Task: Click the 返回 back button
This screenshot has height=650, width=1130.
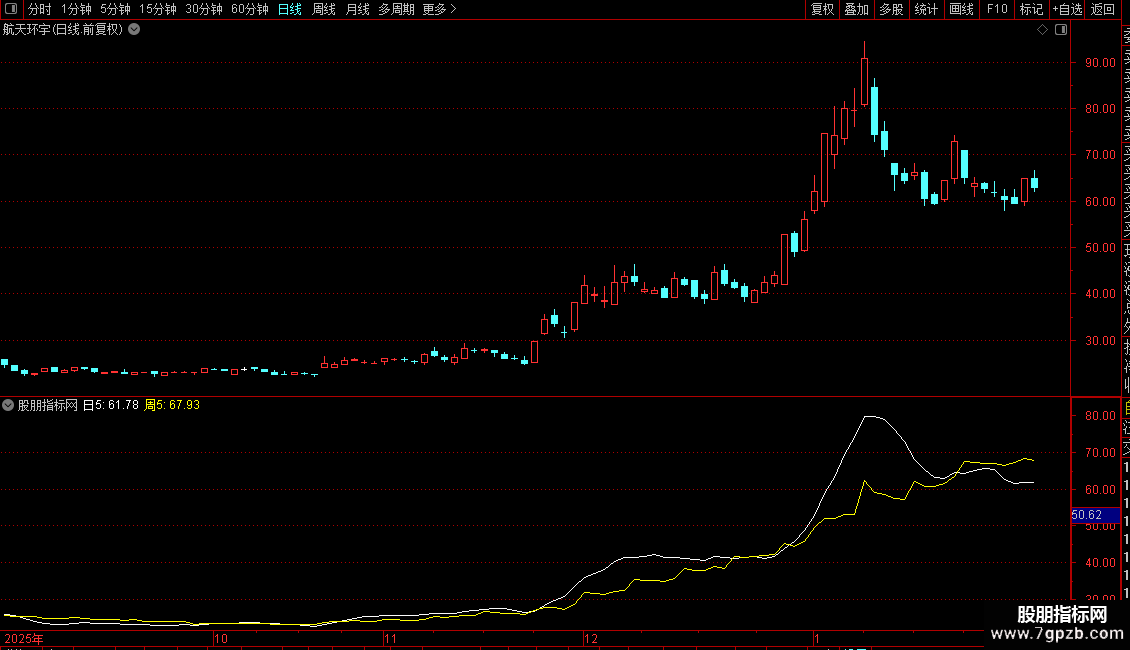Action: click(x=1103, y=9)
